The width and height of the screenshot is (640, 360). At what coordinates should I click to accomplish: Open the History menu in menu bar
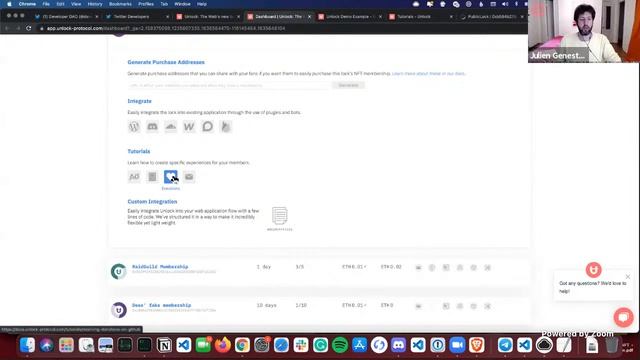95,4
